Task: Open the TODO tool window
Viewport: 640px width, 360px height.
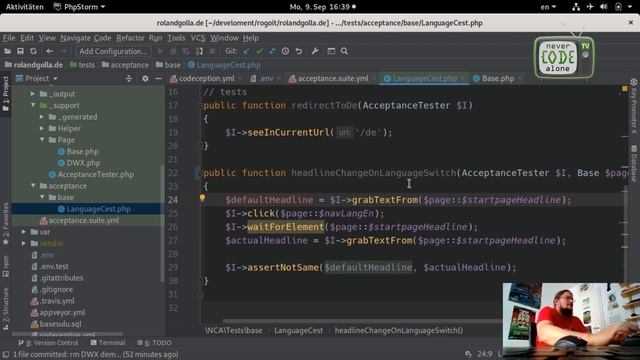Action: click(x=154, y=343)
